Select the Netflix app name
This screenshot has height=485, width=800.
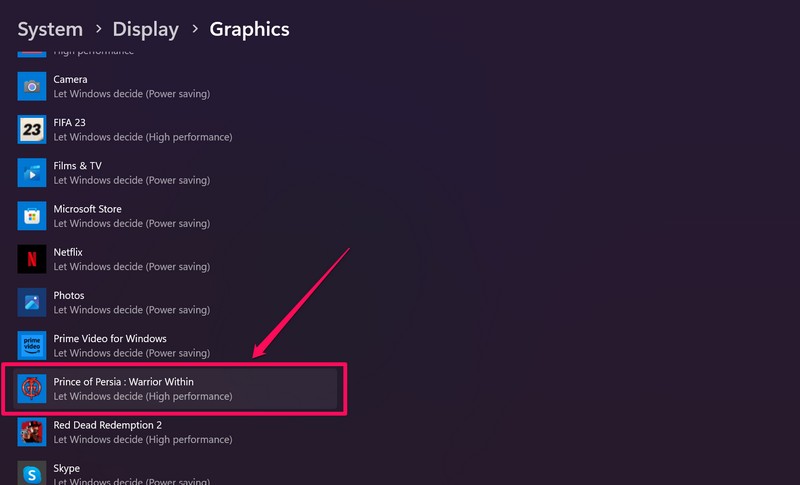pos(68,252)
